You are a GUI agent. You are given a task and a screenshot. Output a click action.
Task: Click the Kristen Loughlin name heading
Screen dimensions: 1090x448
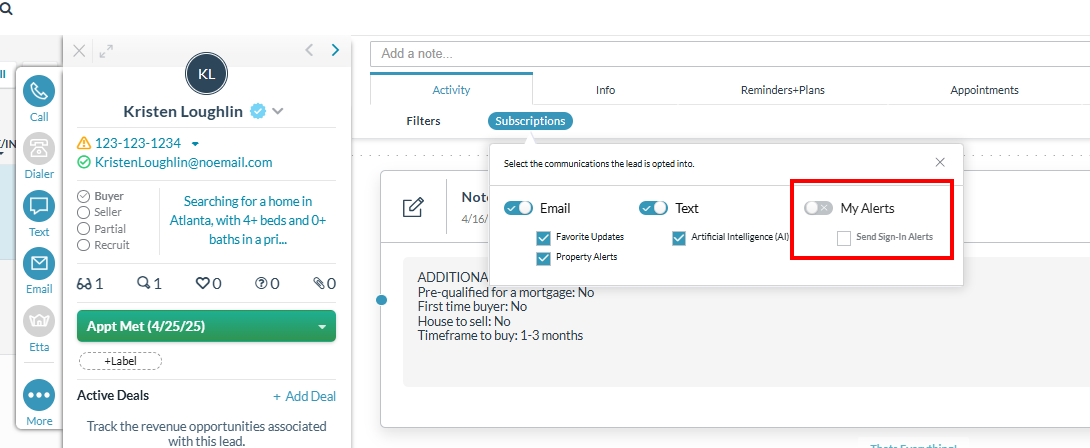(184, 111)
